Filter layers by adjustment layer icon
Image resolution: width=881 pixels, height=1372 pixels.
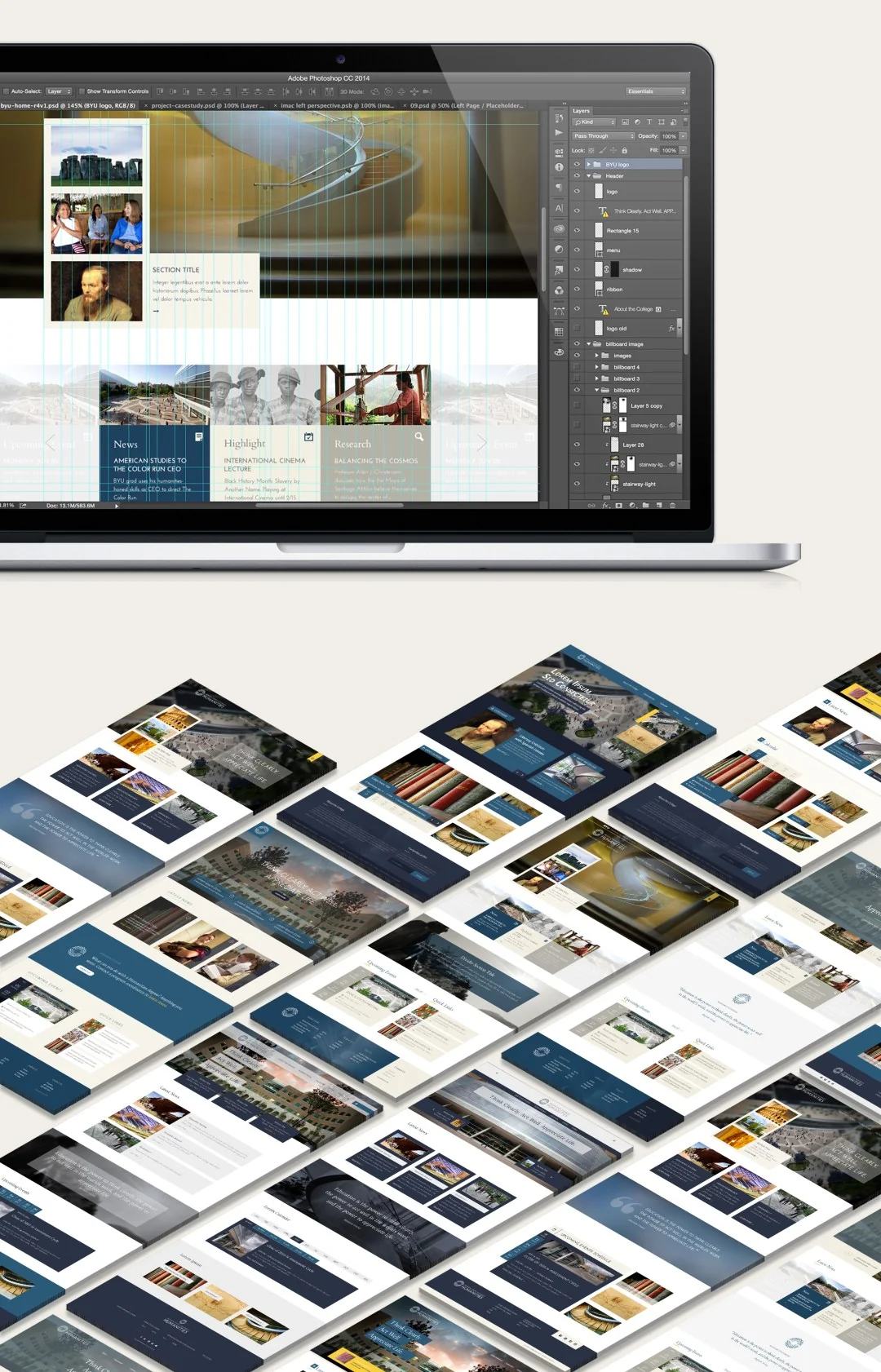point(637,122)
